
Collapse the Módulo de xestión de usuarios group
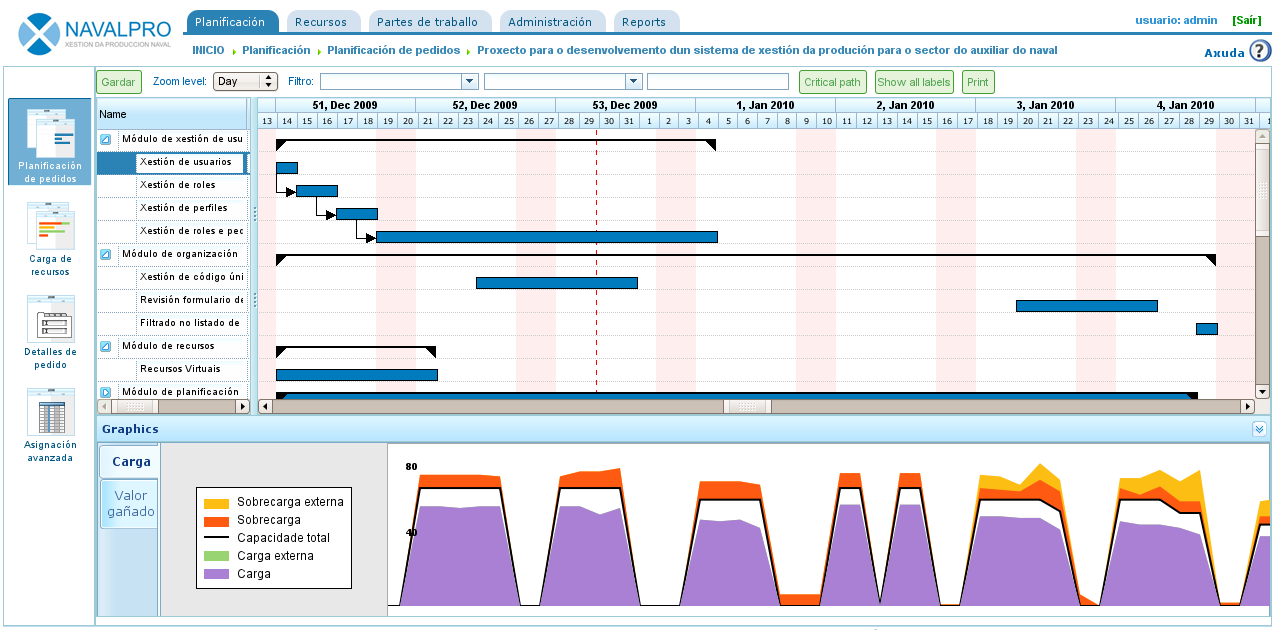click(106, 139)
